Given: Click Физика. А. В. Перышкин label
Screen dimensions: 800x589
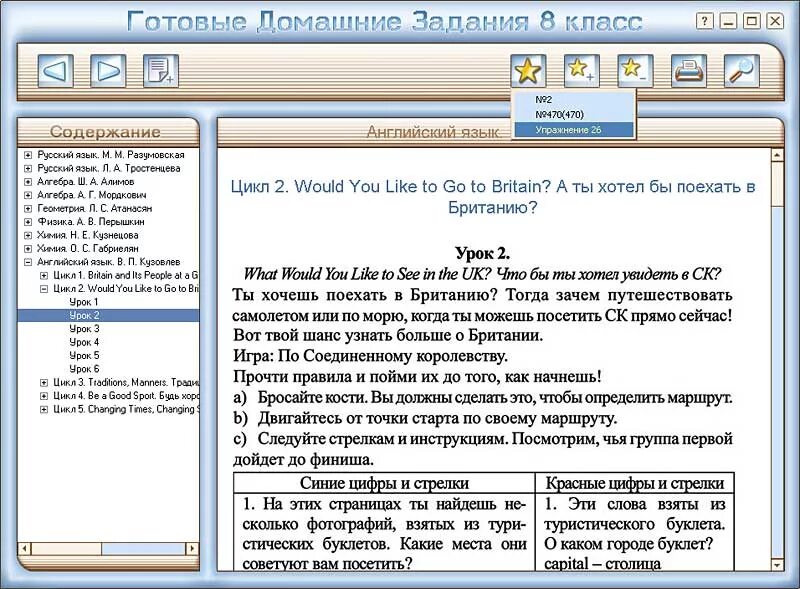Looking at the screenshot, I should tap(91, 222).
